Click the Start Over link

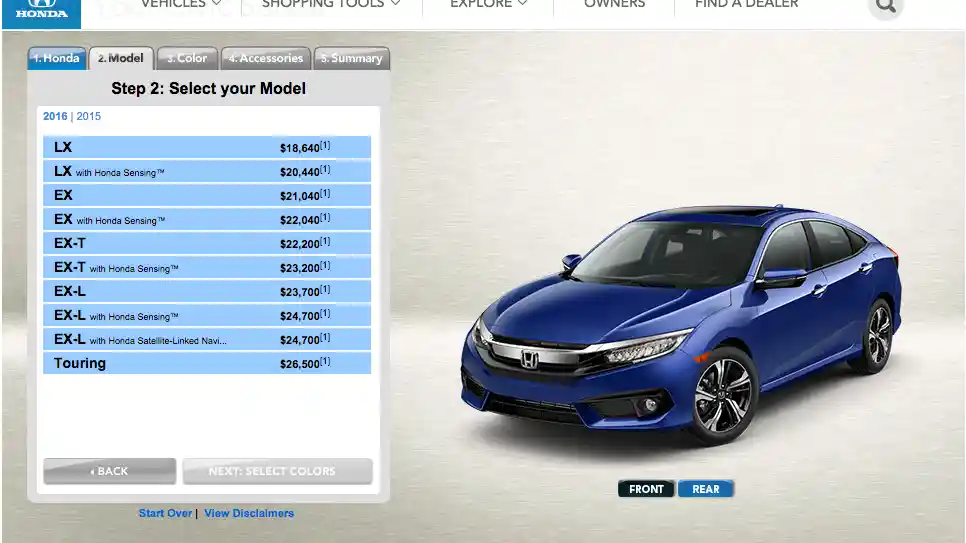[x=165, y=513]
